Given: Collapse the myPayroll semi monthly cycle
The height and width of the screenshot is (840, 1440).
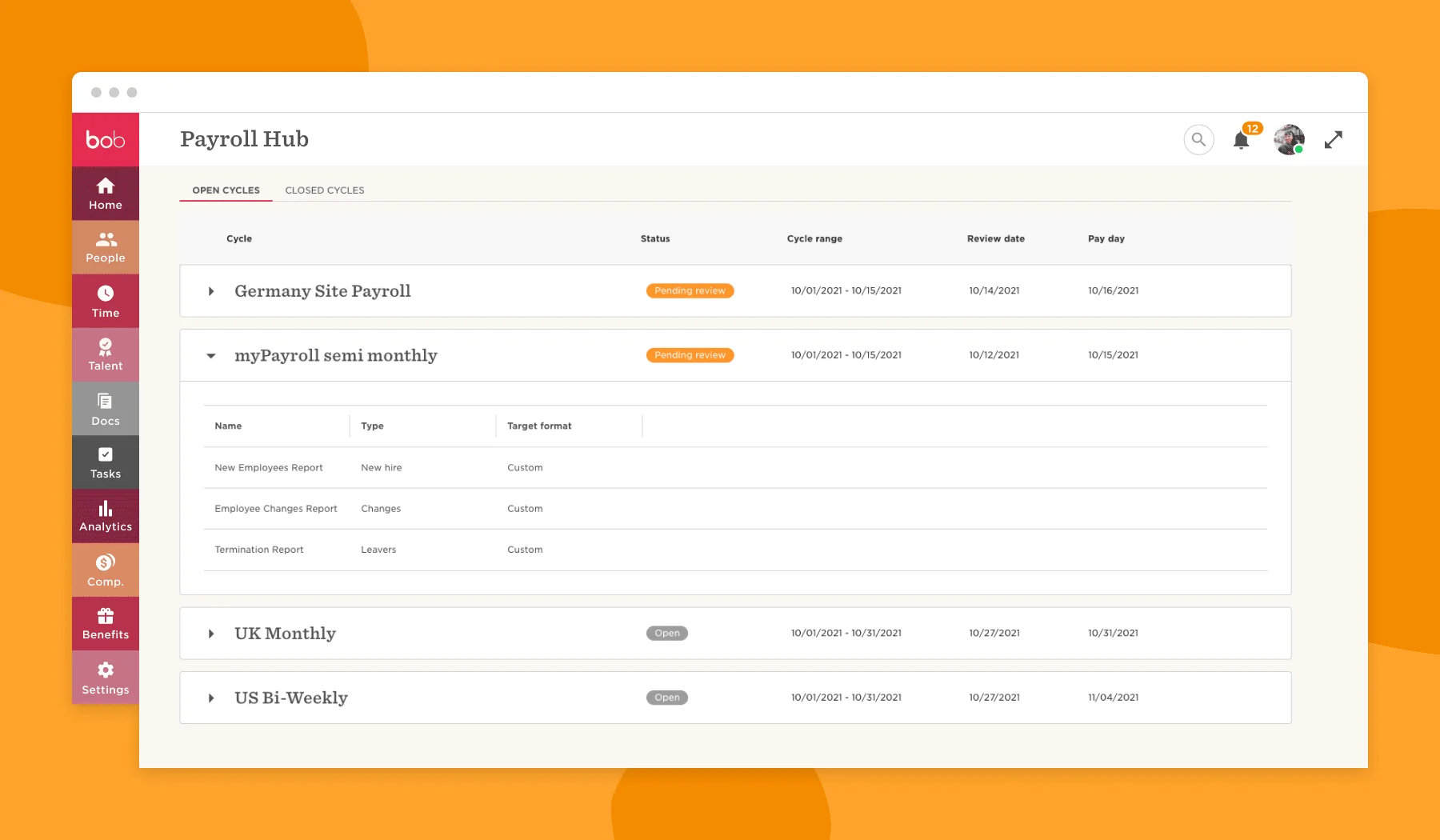Looking at the screenshot, I should 211,355.
